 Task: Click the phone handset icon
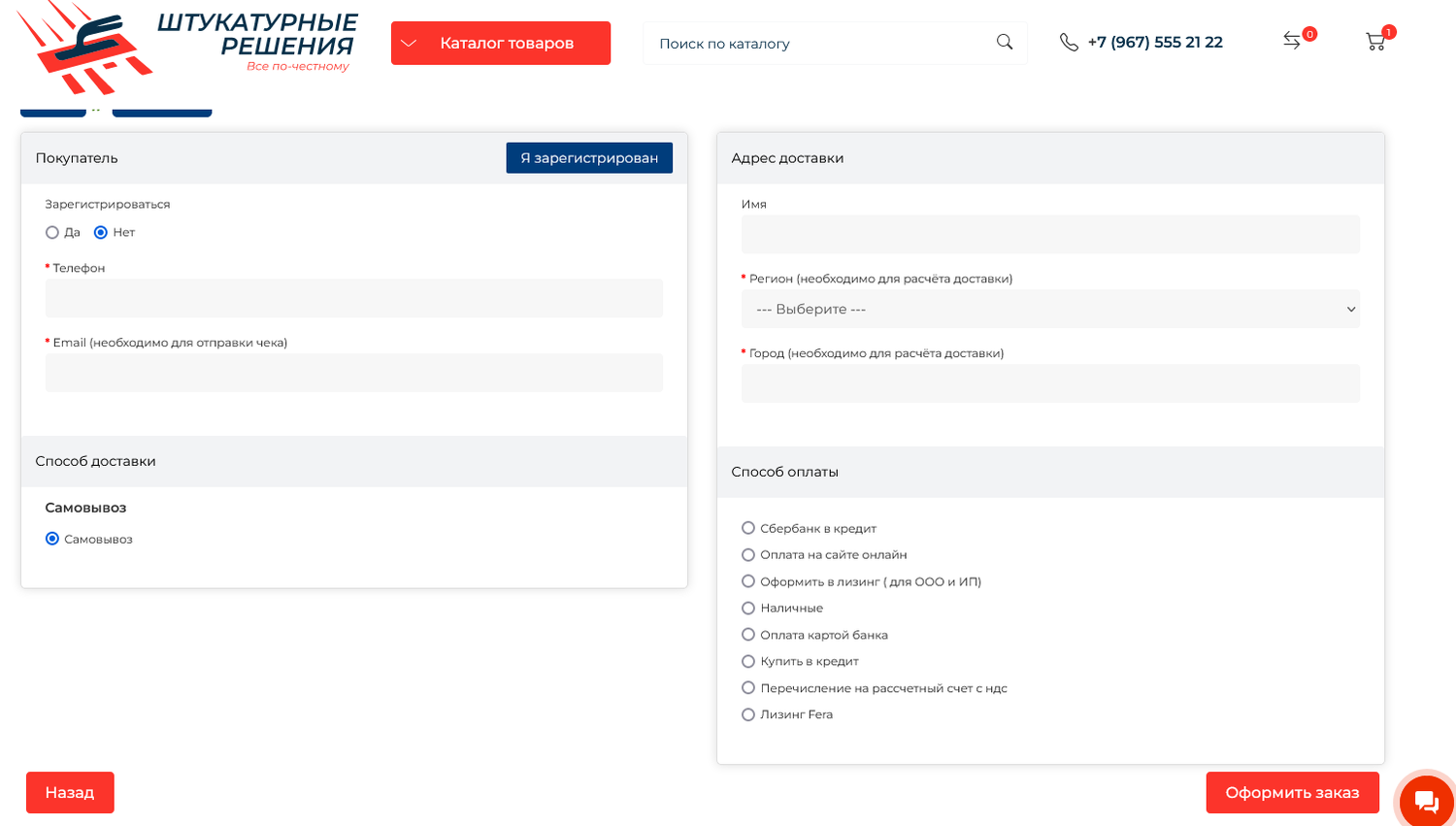(x=1069, y=42)
